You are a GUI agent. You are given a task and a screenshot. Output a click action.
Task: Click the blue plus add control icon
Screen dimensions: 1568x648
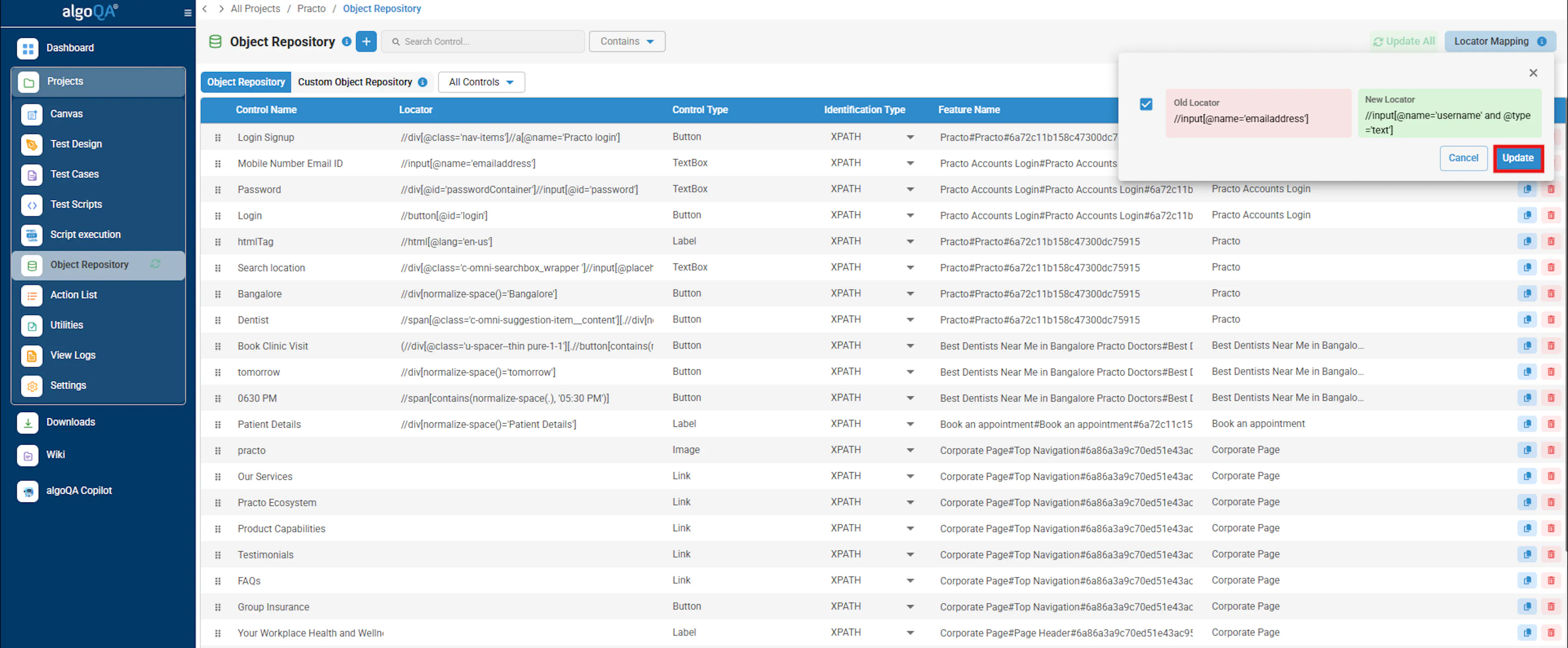[366, 41]
